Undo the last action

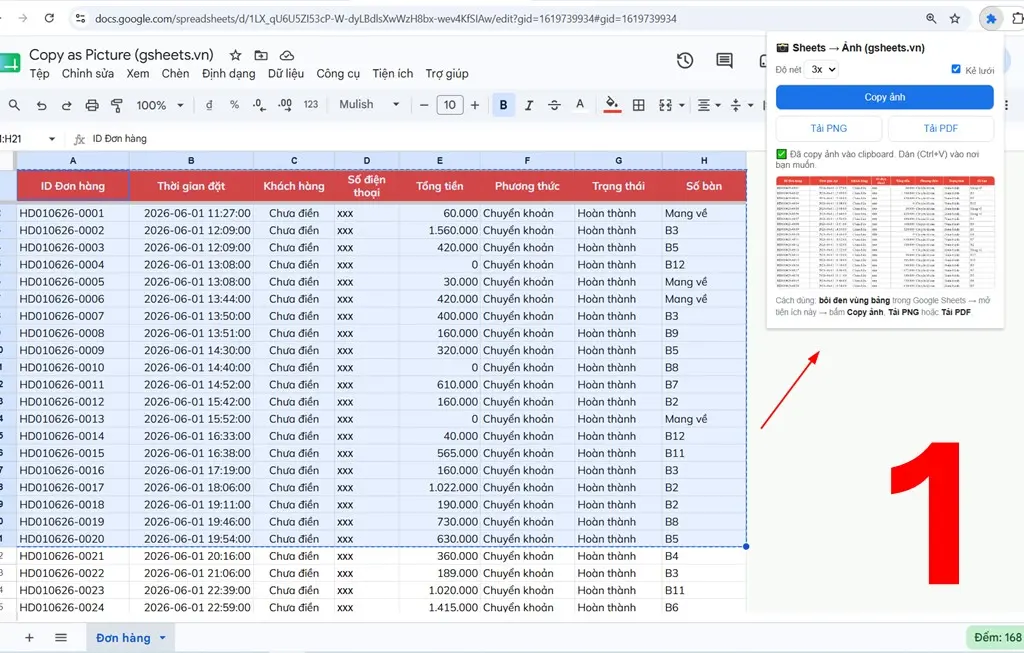click(41, 105)
